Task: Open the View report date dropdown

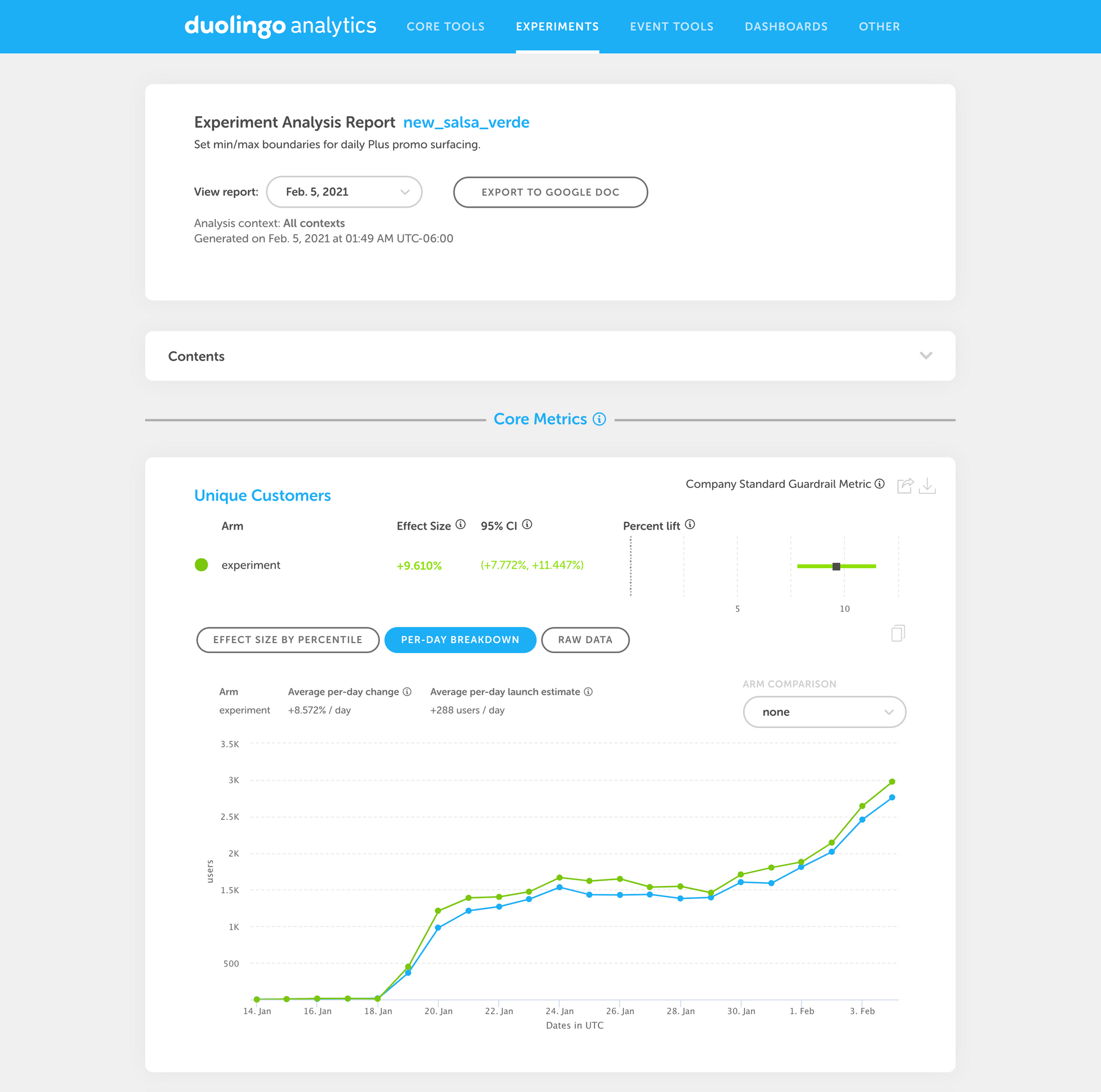Action: pyautogui.click(x=344, y=192)
